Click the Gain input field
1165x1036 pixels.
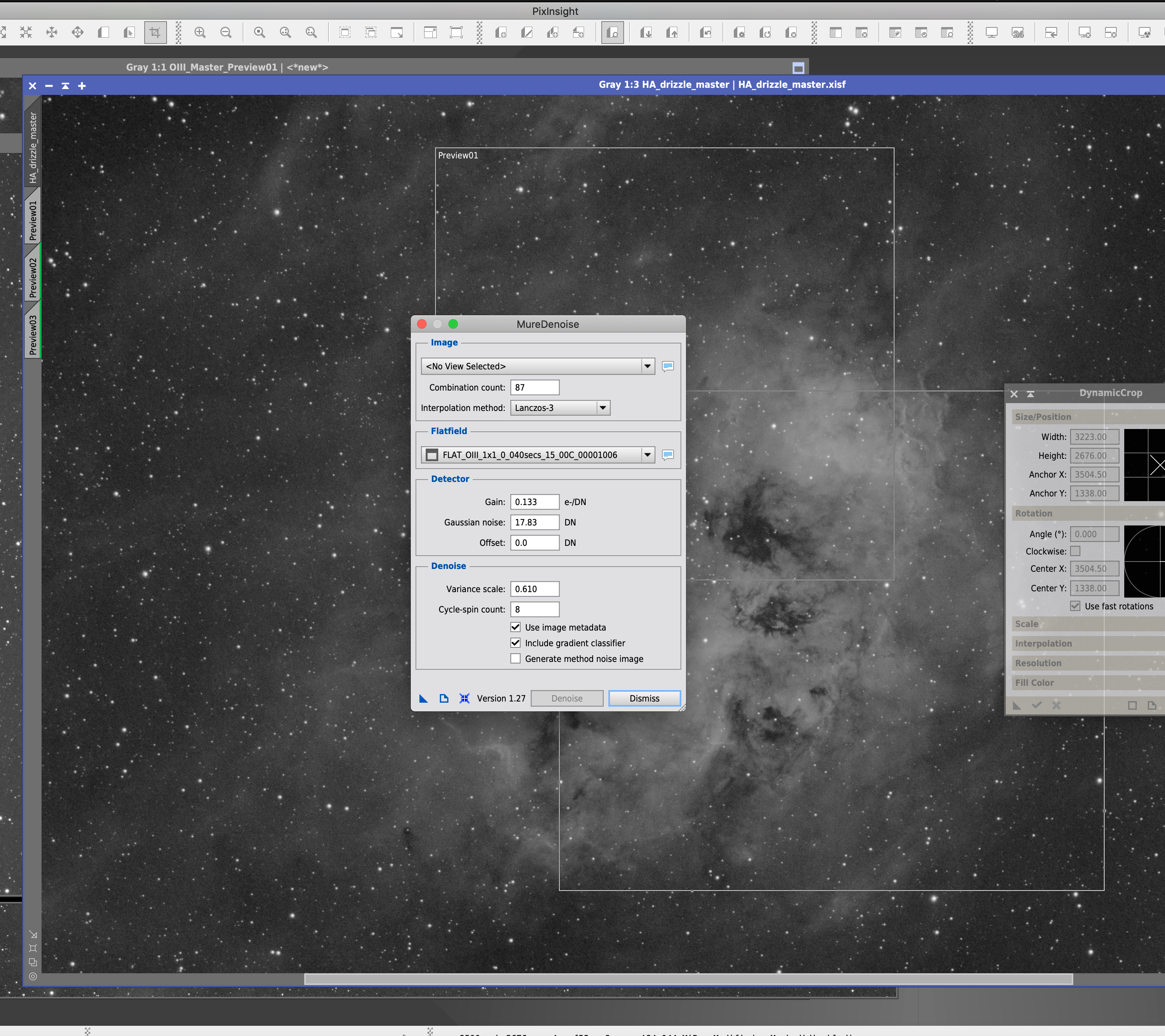point(535,502)
